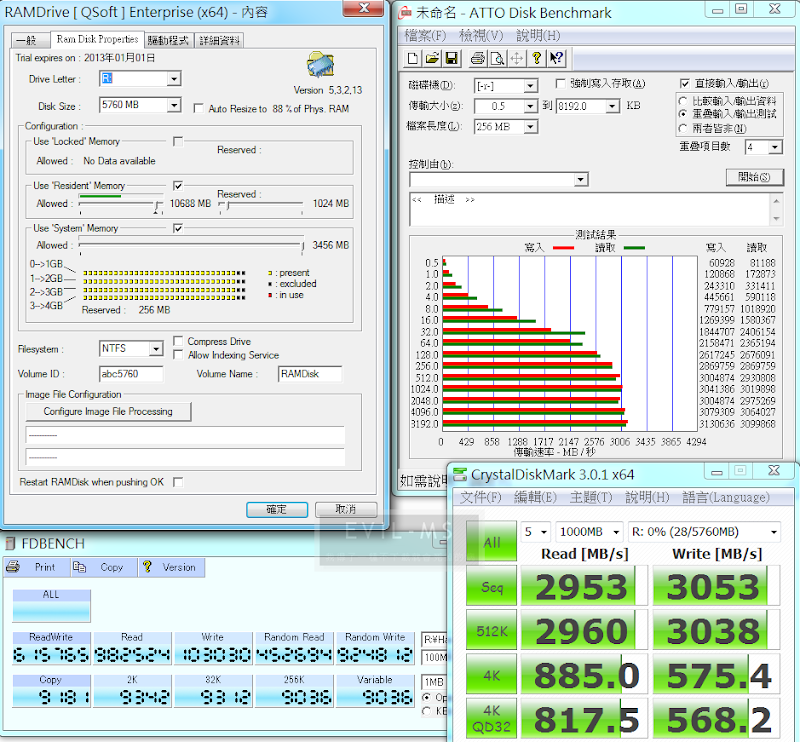Click CrystalDiskMark Seq test button
800x742 pixels.
click(x=491, y=587)
